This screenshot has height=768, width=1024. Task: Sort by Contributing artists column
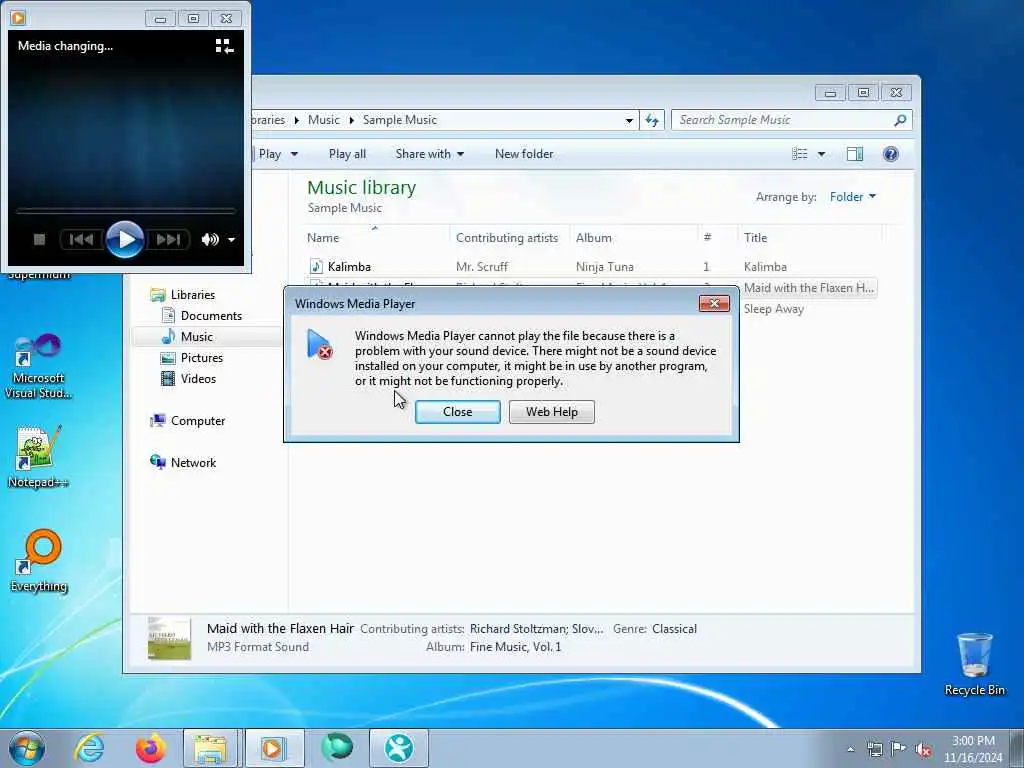pos(507,238)
